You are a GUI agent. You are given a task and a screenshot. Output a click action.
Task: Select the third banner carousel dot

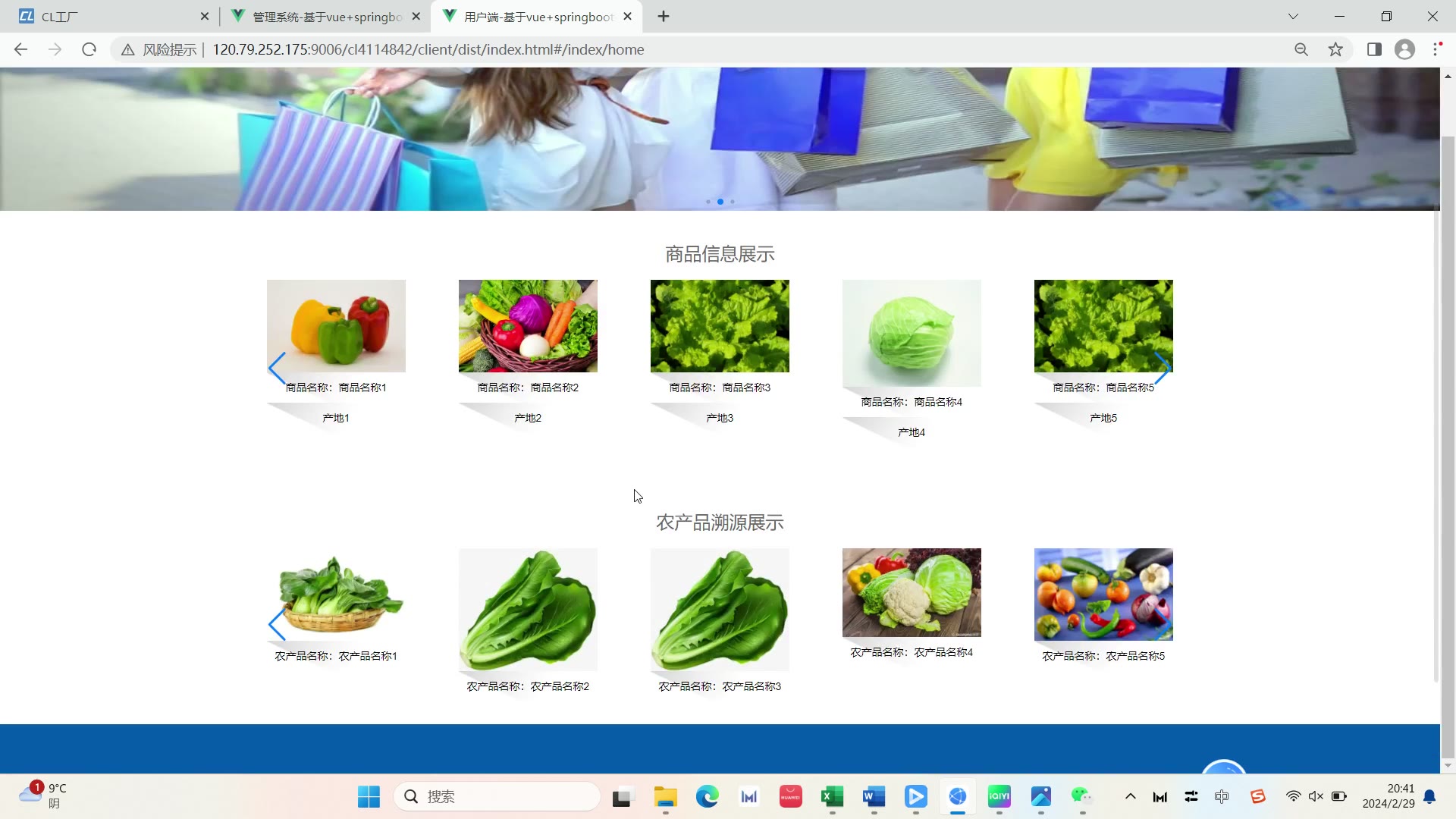tap(733, 202)
